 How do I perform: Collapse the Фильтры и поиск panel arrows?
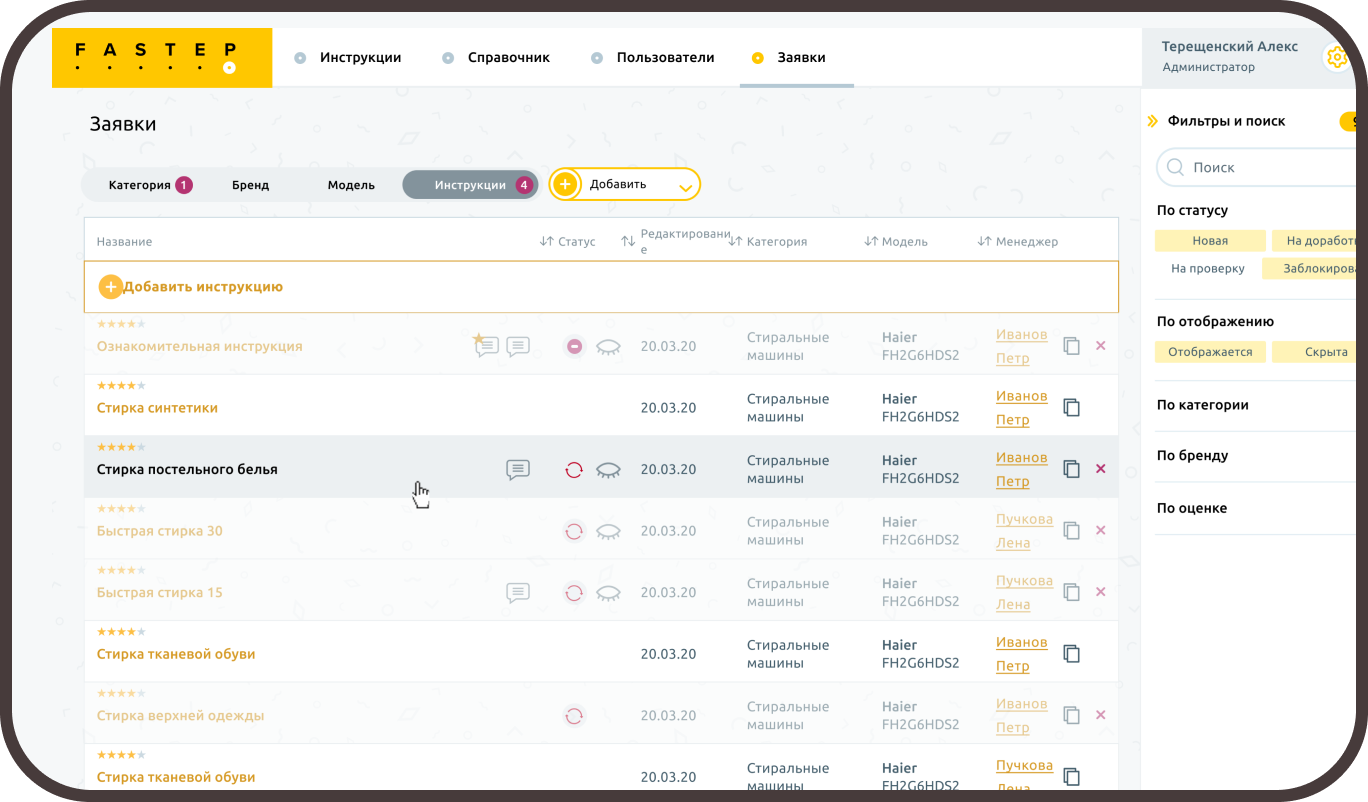tap(1152, 122)
